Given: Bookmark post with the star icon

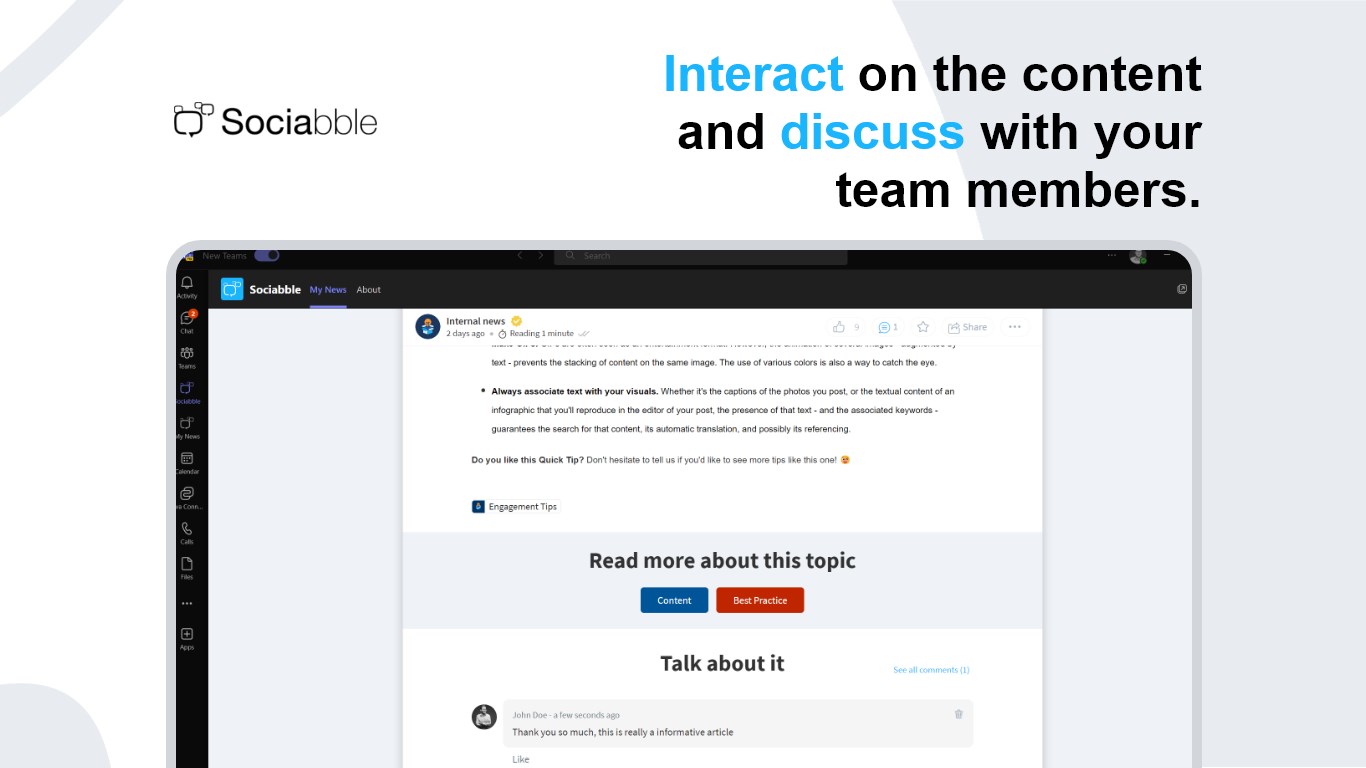Looking at the screenshot, I should [923, 327].
